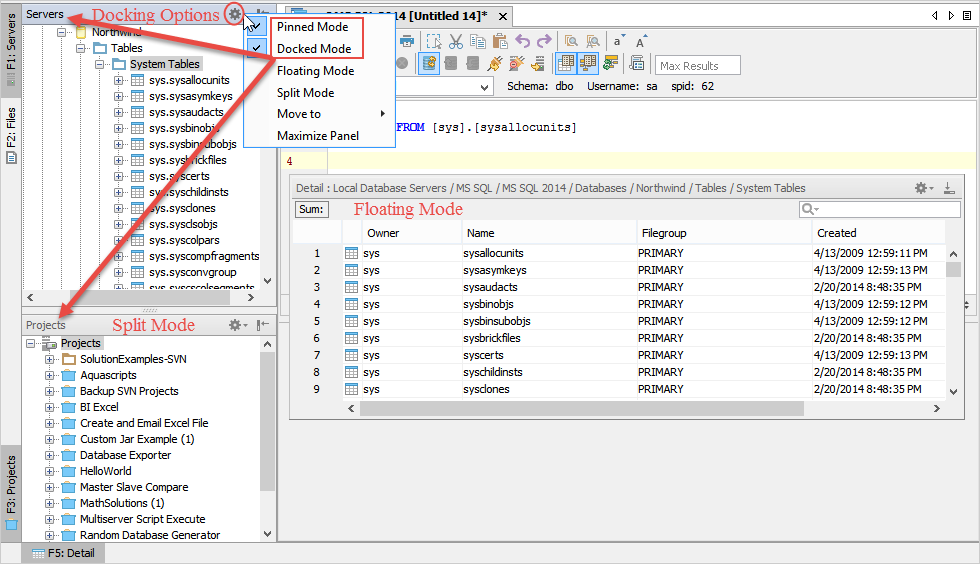
Task: Toggle the Docked Mode checkmark
Action: coord(256,48)
